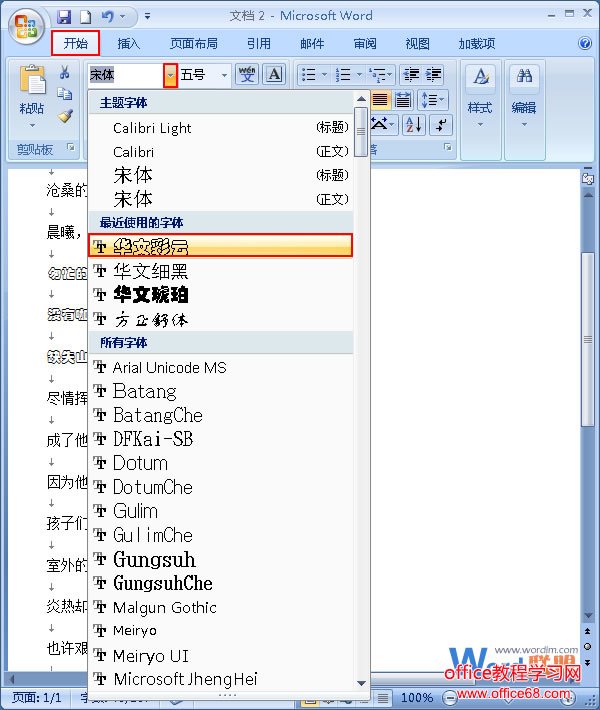600x710 pixels.
Task: Toggle justify text alignment
Action: pyautogui.click(x=380, y=100)
